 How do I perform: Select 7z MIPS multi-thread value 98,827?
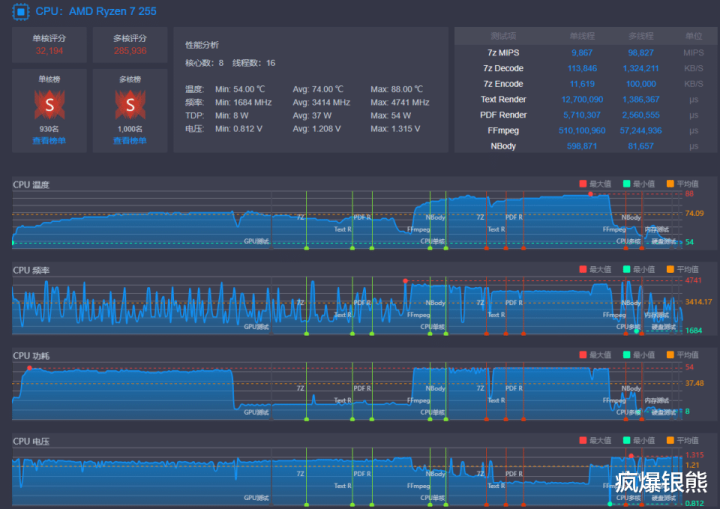click(641, 53)
